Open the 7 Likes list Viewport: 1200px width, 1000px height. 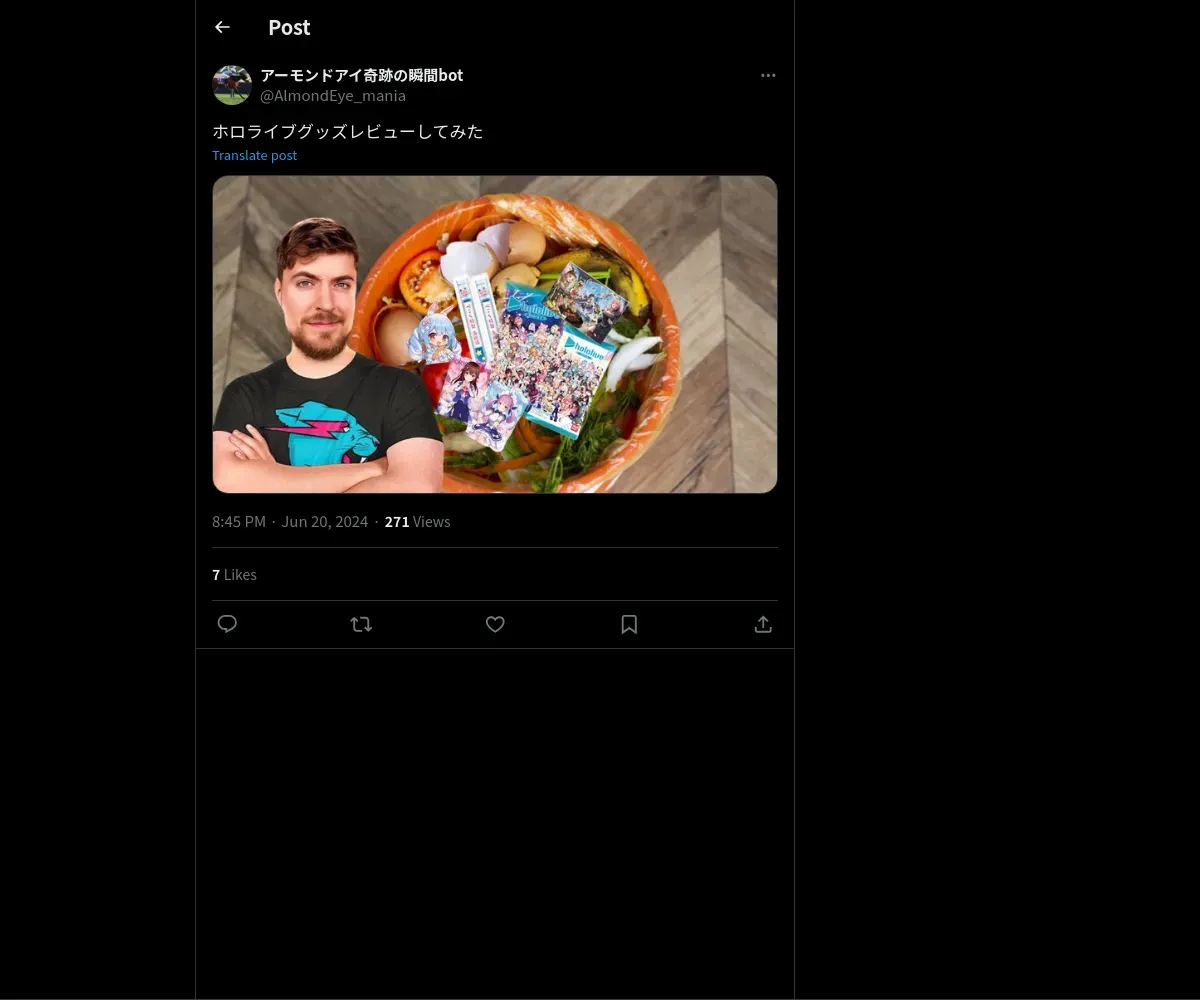234,575
